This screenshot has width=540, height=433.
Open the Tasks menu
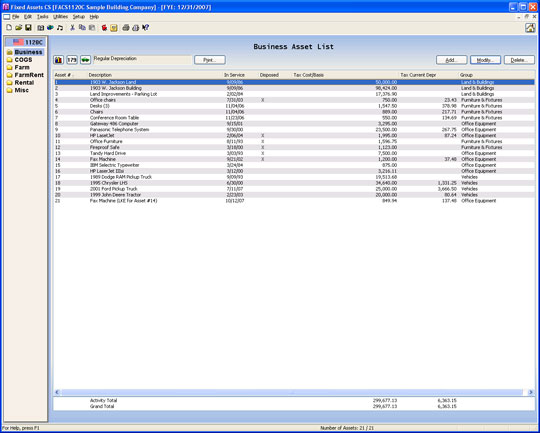[43, 17]
